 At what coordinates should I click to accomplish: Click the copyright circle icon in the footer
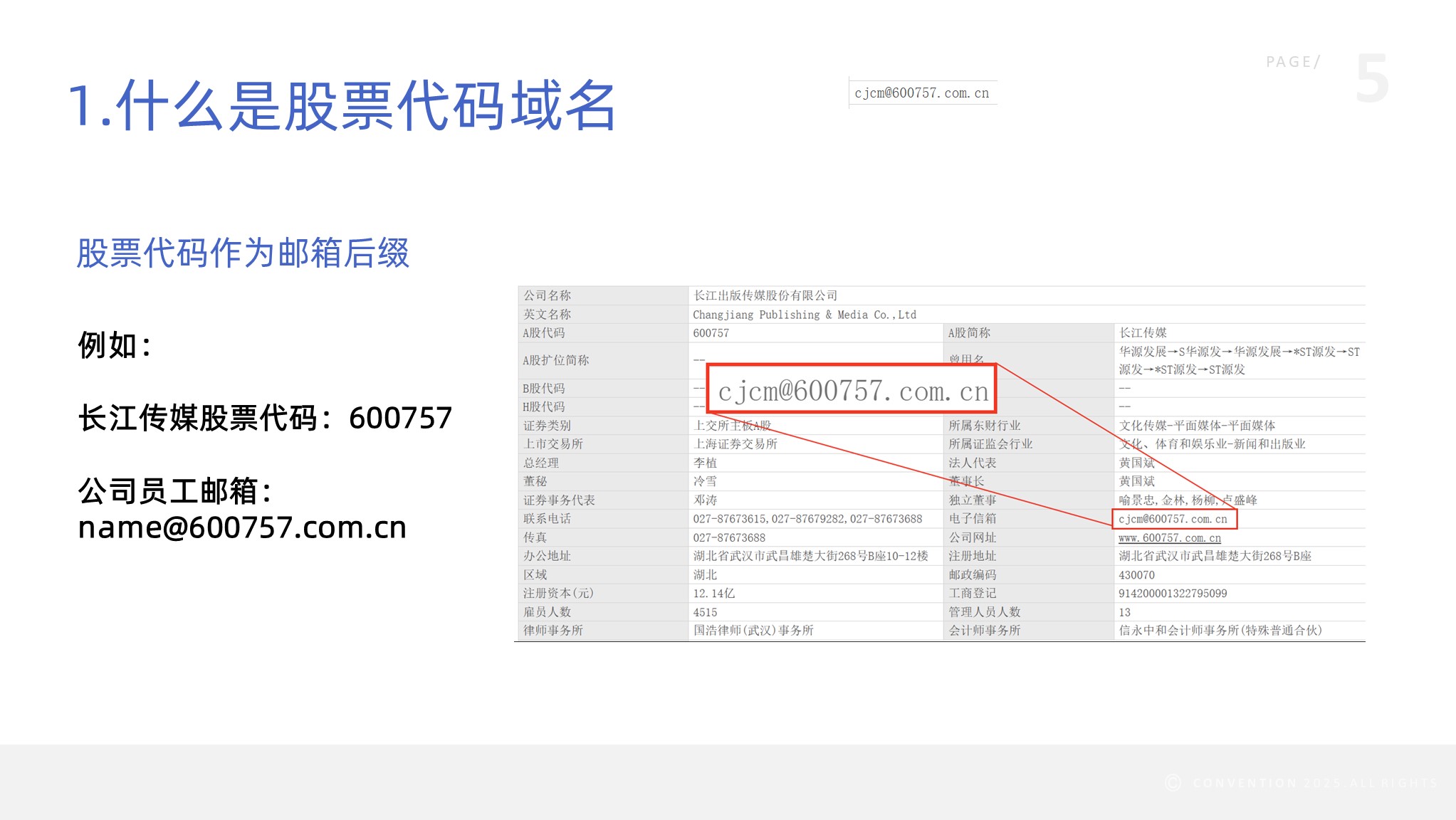[1173, 783]
